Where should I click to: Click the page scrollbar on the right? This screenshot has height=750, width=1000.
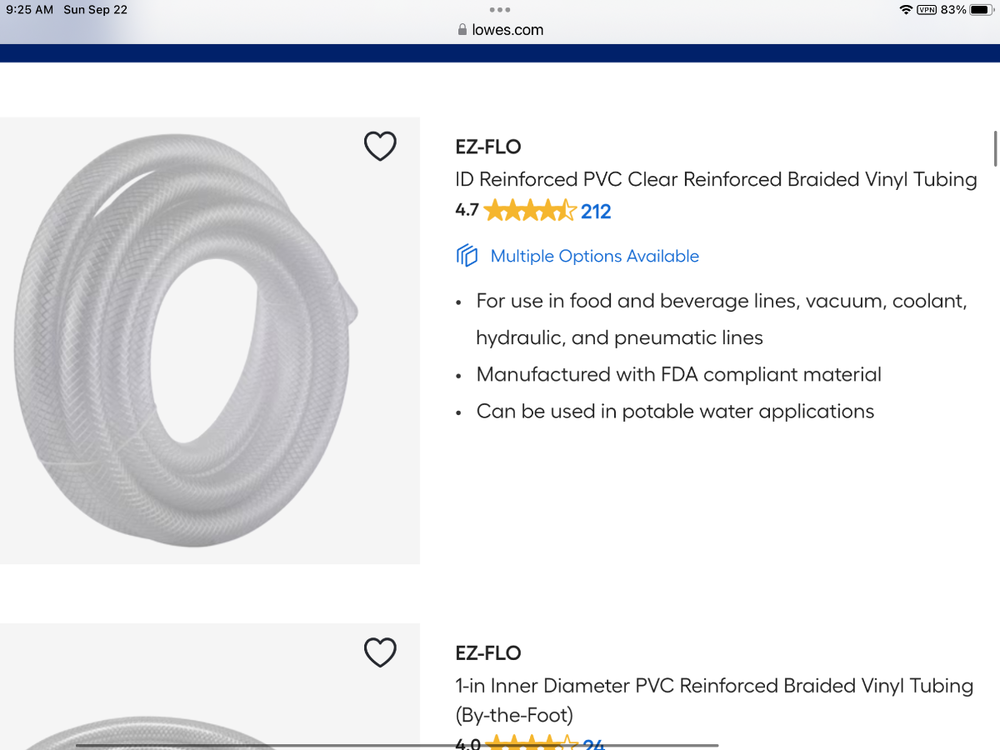tap(995, 148)
